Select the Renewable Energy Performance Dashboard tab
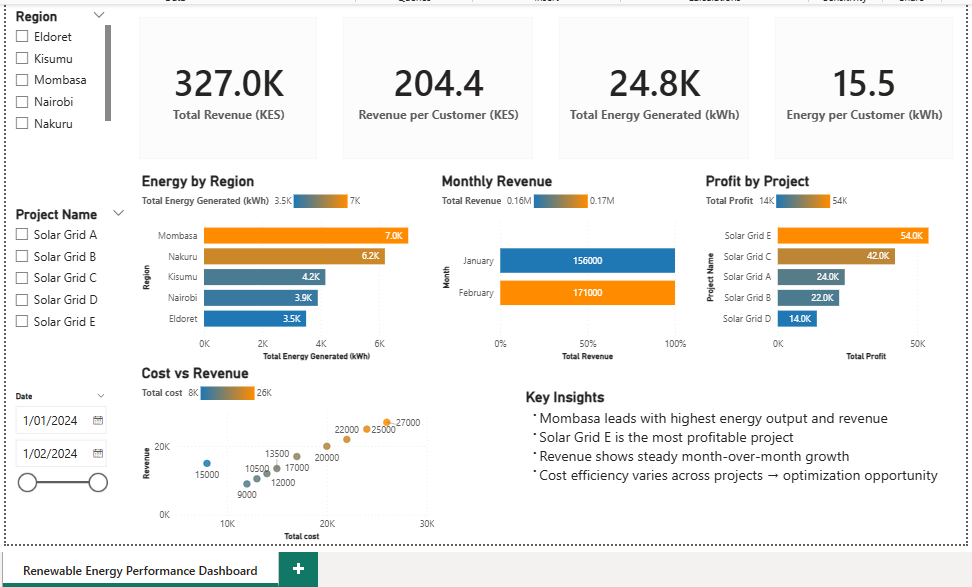 pos(140,570)
